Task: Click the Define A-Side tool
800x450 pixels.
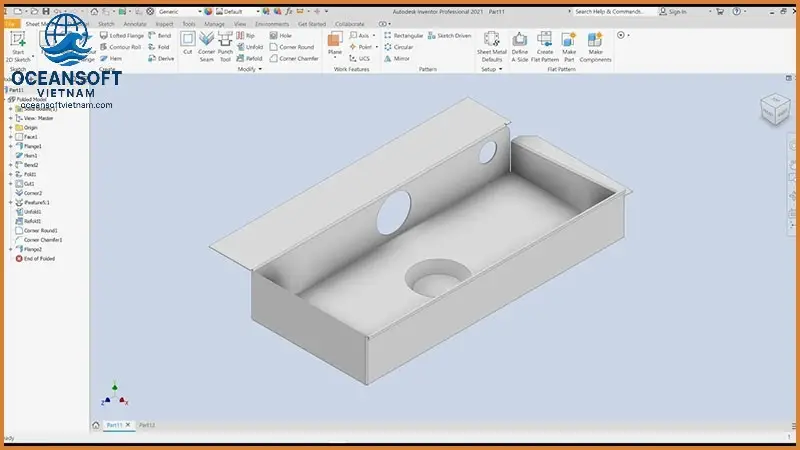Action: click(x=520, y=44)
